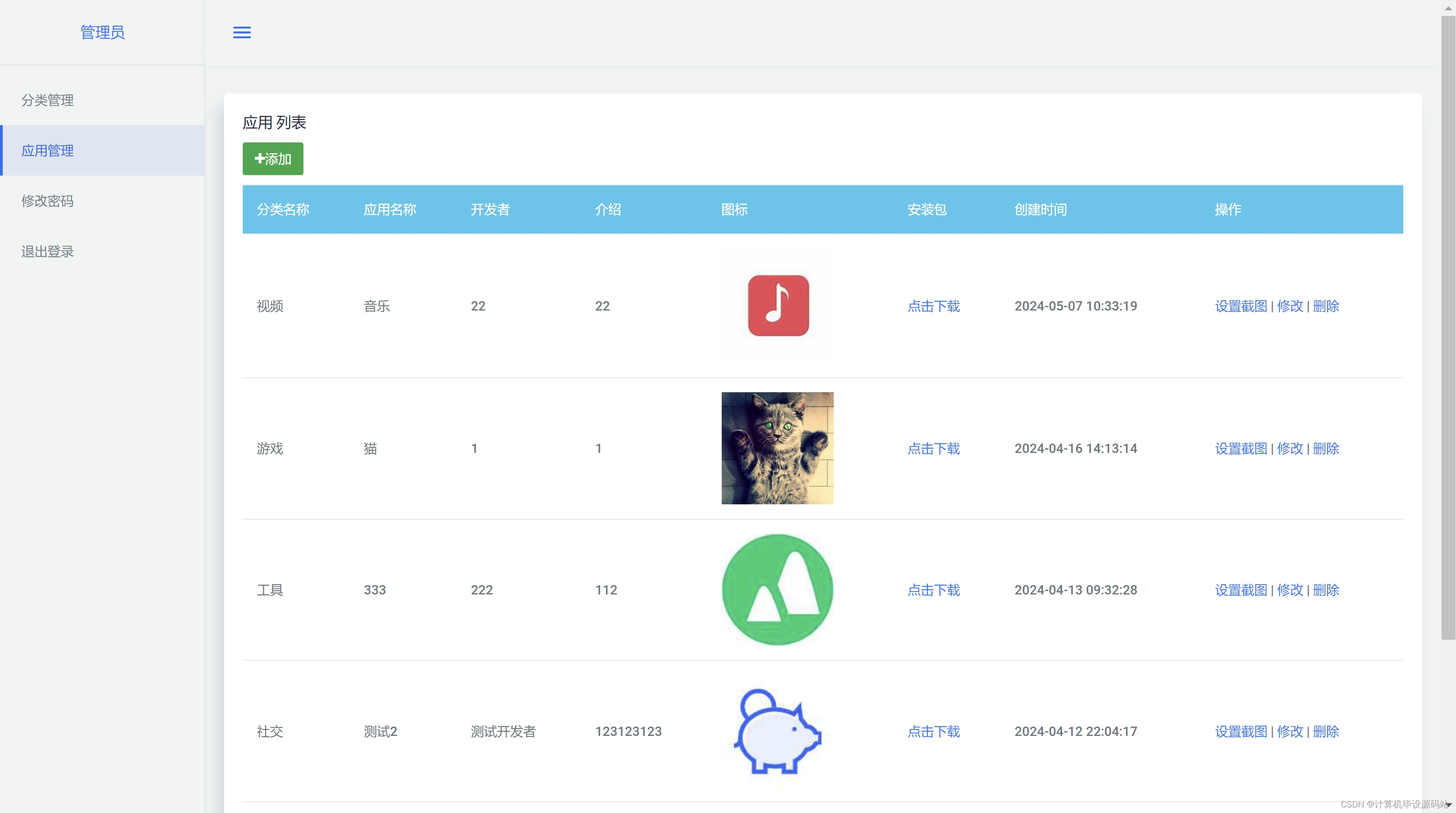Open 设置截图 for the 音乐 row
This screenshot has width=1456, height=813.
(x=1241, y=306)
